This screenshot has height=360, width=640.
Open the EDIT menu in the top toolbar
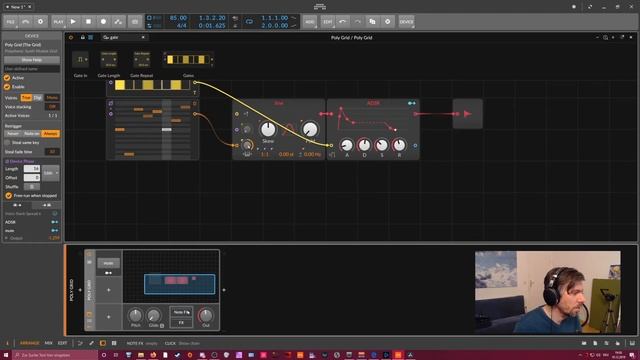pyautogui.click(x=327, y=22)
